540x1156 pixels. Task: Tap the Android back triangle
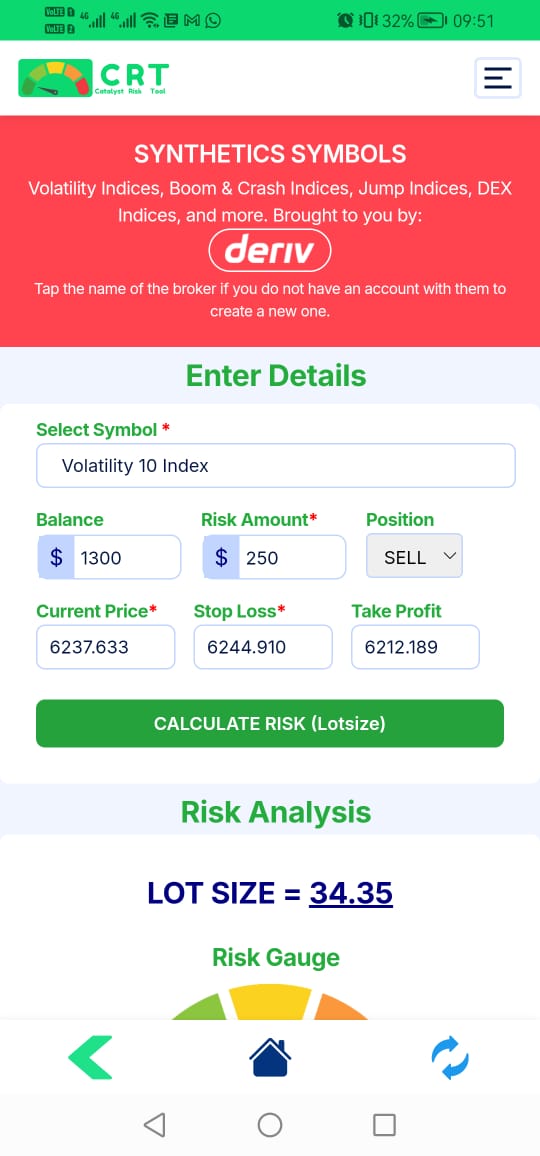click(154, 1125)
